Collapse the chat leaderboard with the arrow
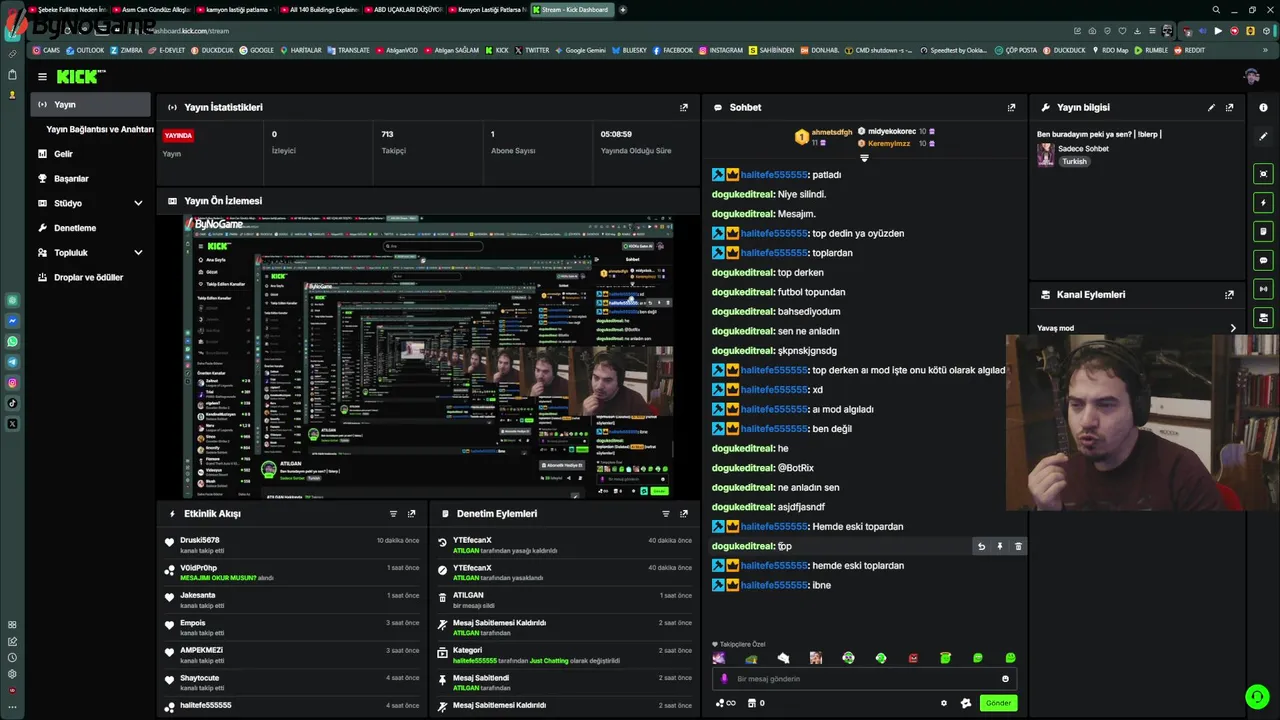Image resolution: width=1280 pixels, height=720 pixels. coord(865,158)
